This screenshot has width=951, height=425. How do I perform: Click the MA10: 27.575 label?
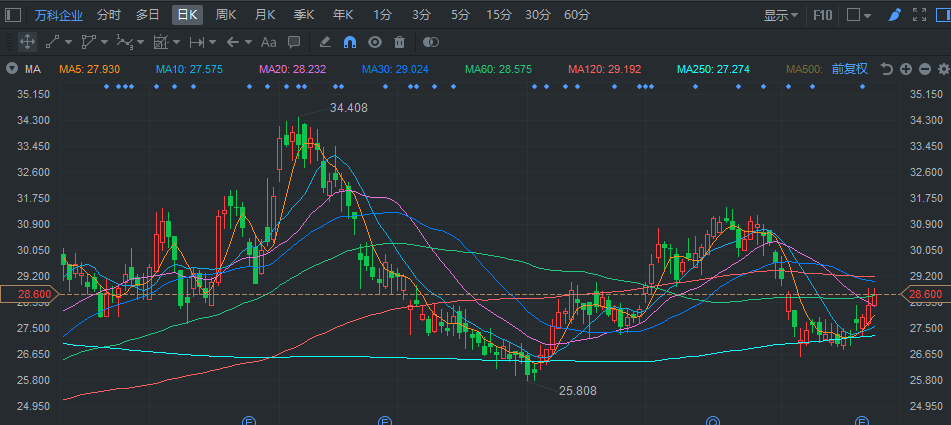(x=189, y=69)
